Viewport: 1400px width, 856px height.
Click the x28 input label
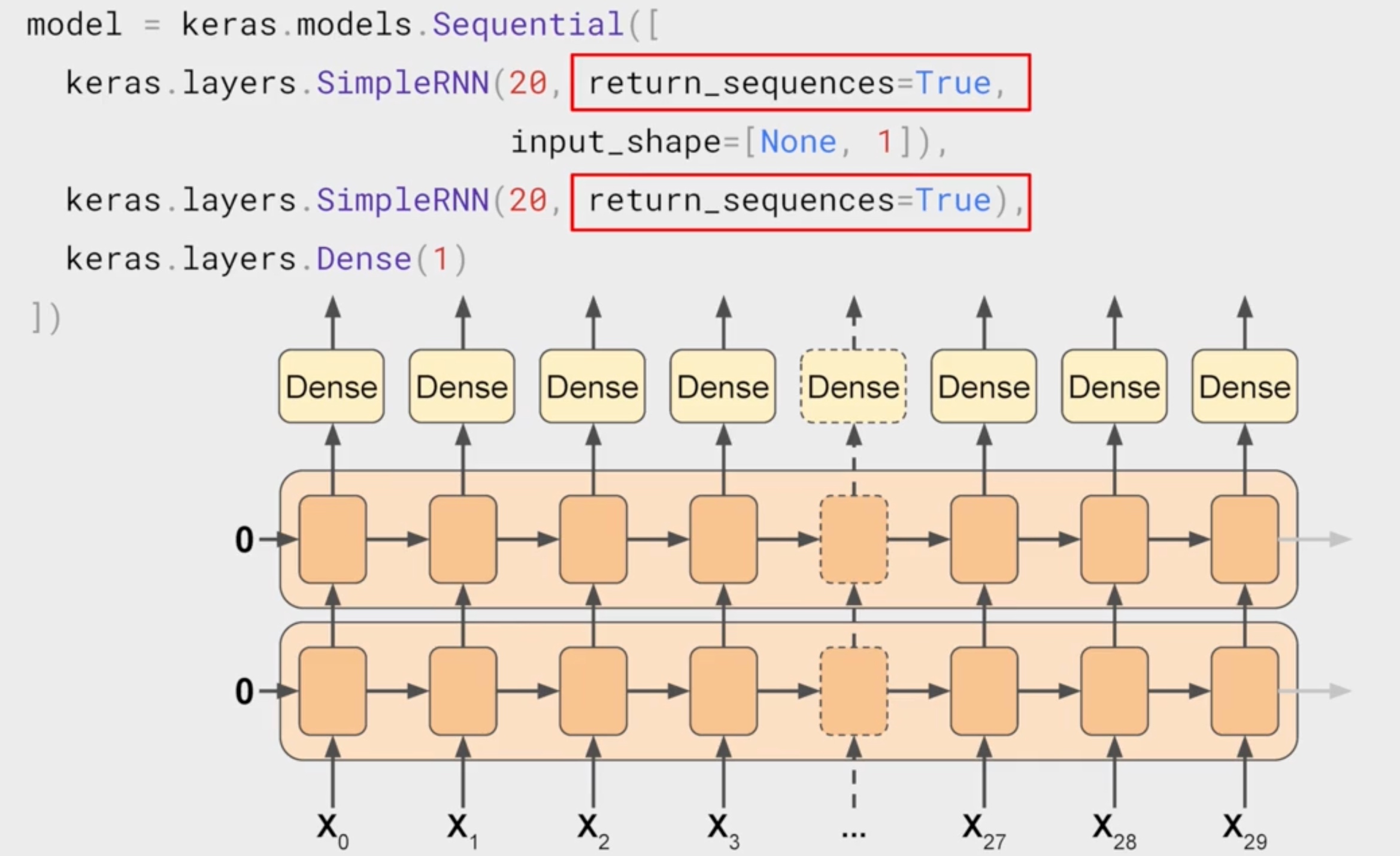point(1114,830)
